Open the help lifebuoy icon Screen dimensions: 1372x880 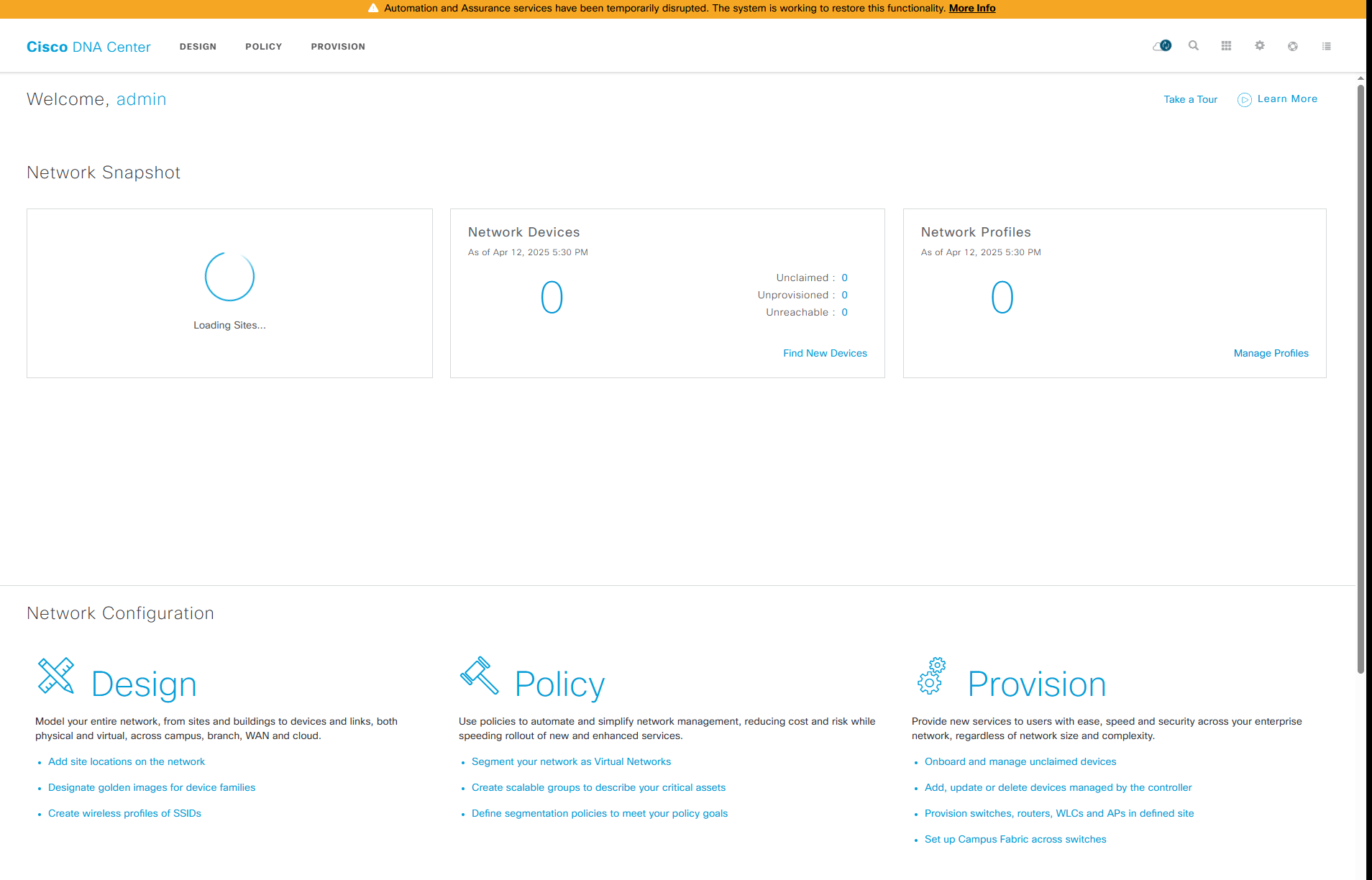(1293, 46)
